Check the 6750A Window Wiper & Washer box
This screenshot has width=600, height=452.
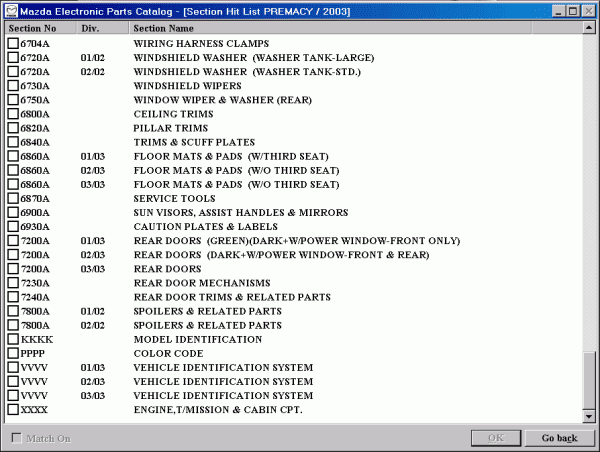pyautogui.click(x=13, y=100)
